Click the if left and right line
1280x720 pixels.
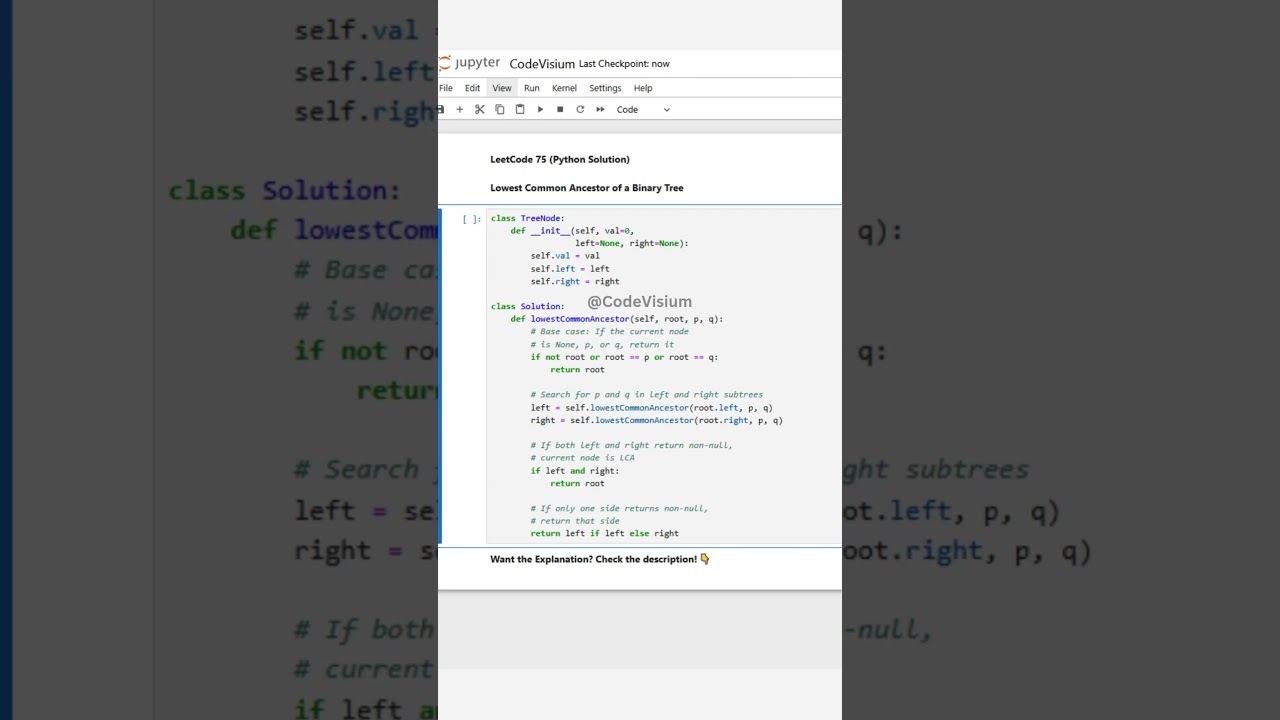pos(575,471)
